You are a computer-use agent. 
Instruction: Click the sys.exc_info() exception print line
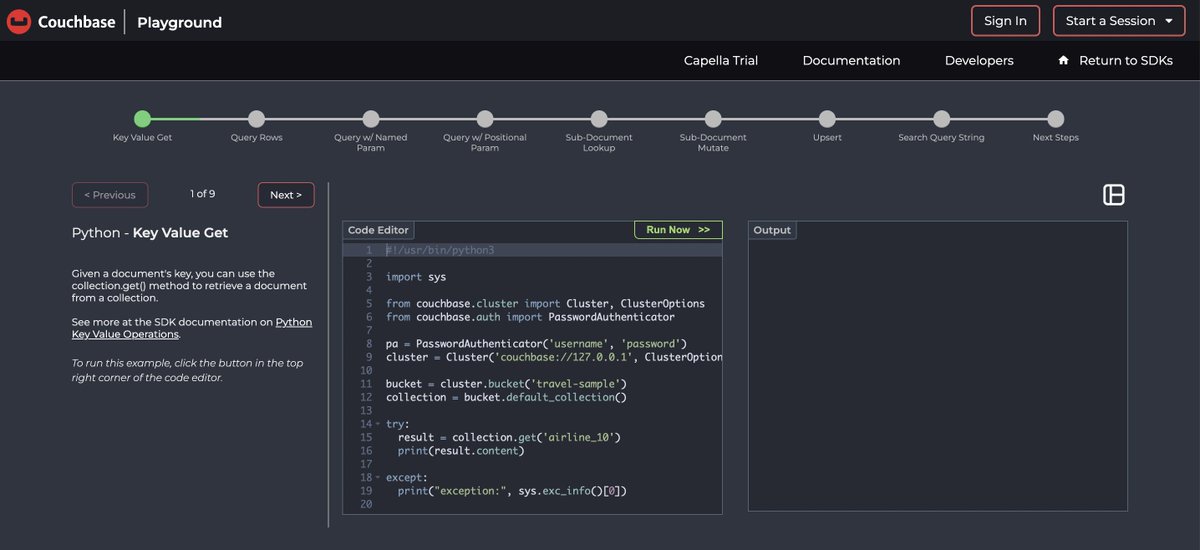[x=512, y=491]
